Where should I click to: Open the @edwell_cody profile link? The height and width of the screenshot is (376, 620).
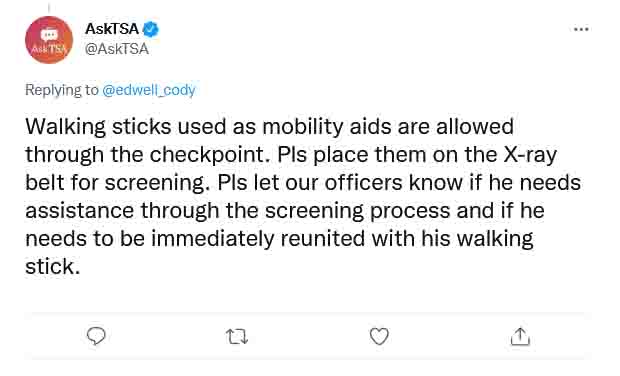(149, 90)
